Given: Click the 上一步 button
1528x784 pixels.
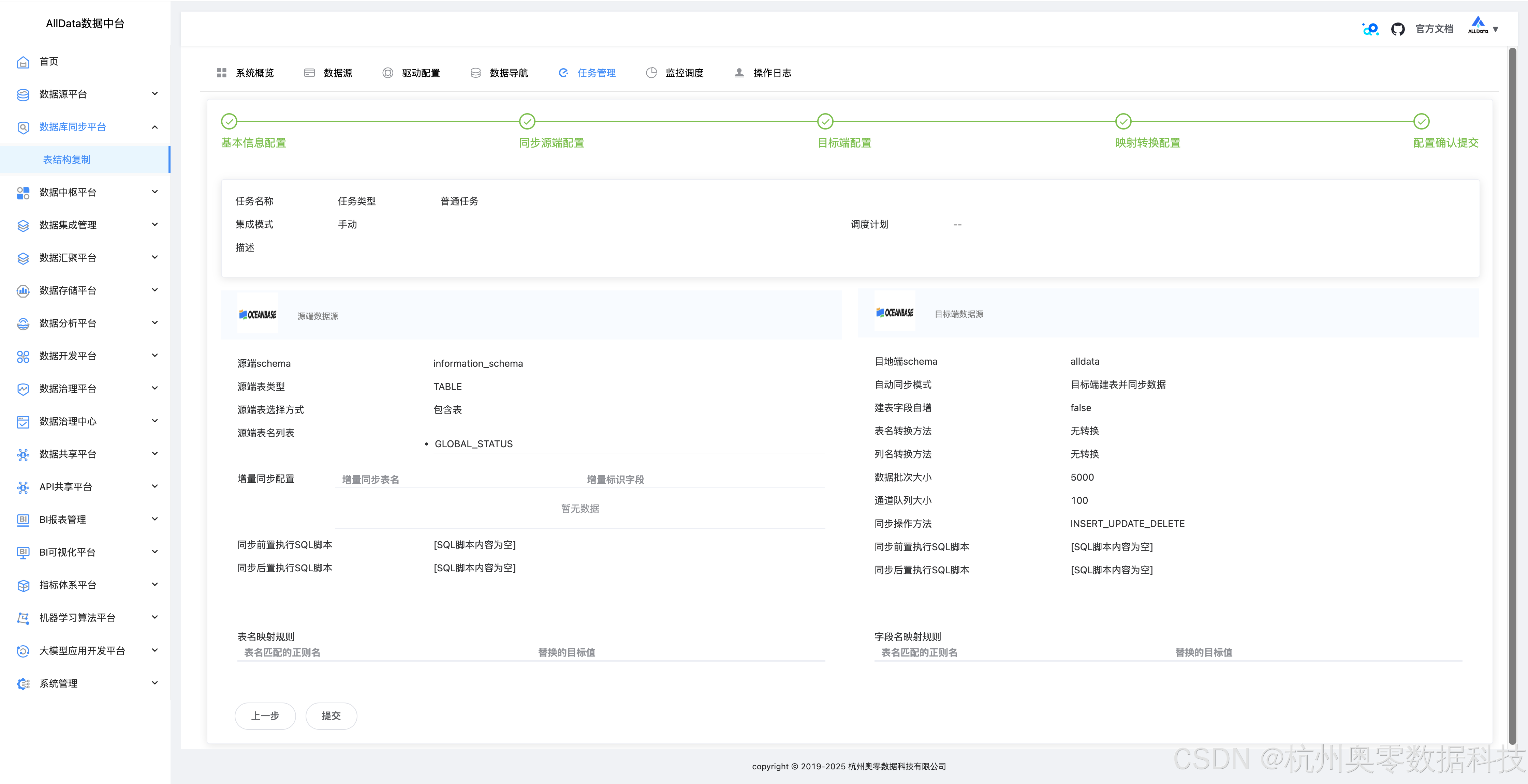Looking at the screenshot, I should [265, 716].
